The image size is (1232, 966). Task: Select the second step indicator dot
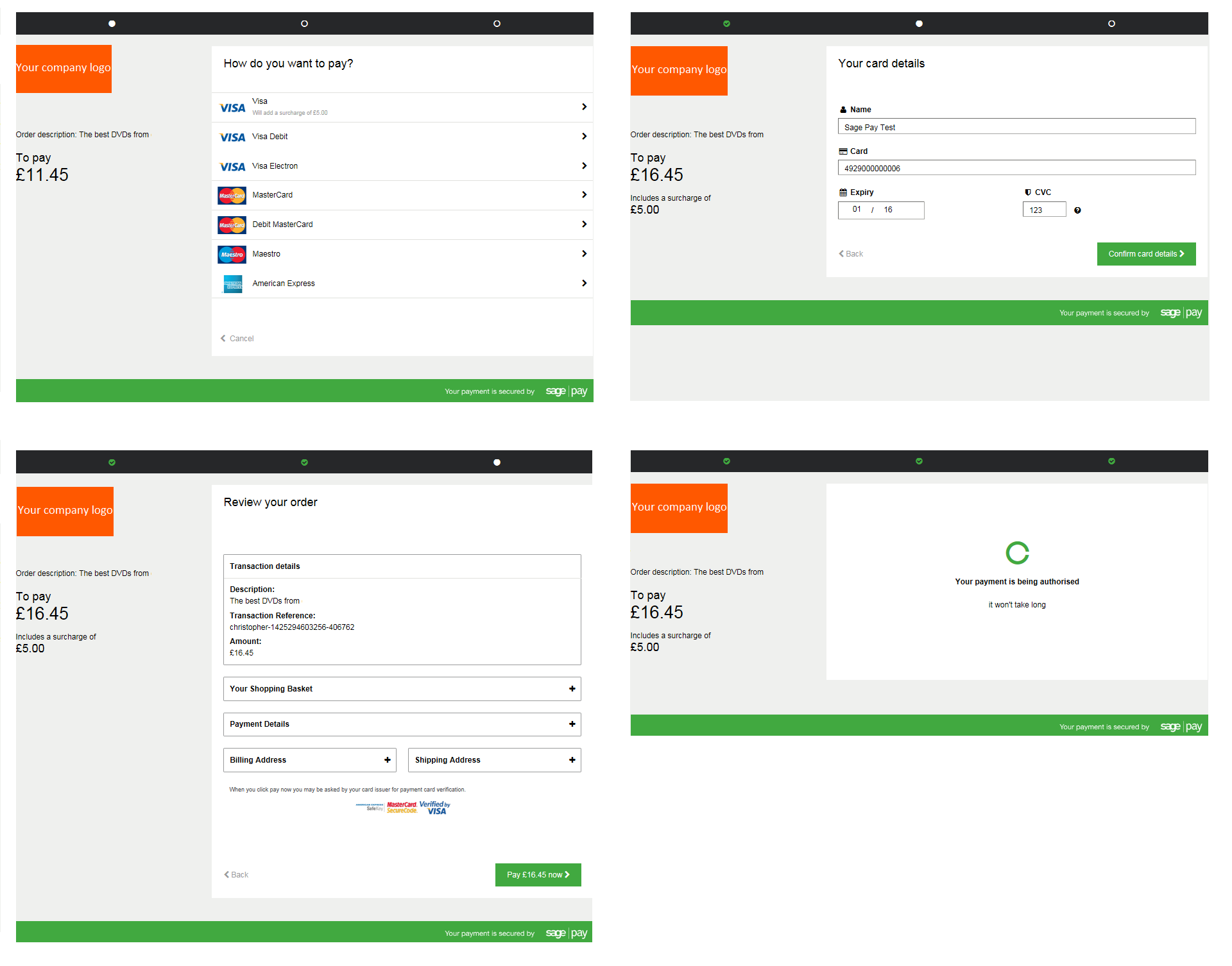point(304,23)
